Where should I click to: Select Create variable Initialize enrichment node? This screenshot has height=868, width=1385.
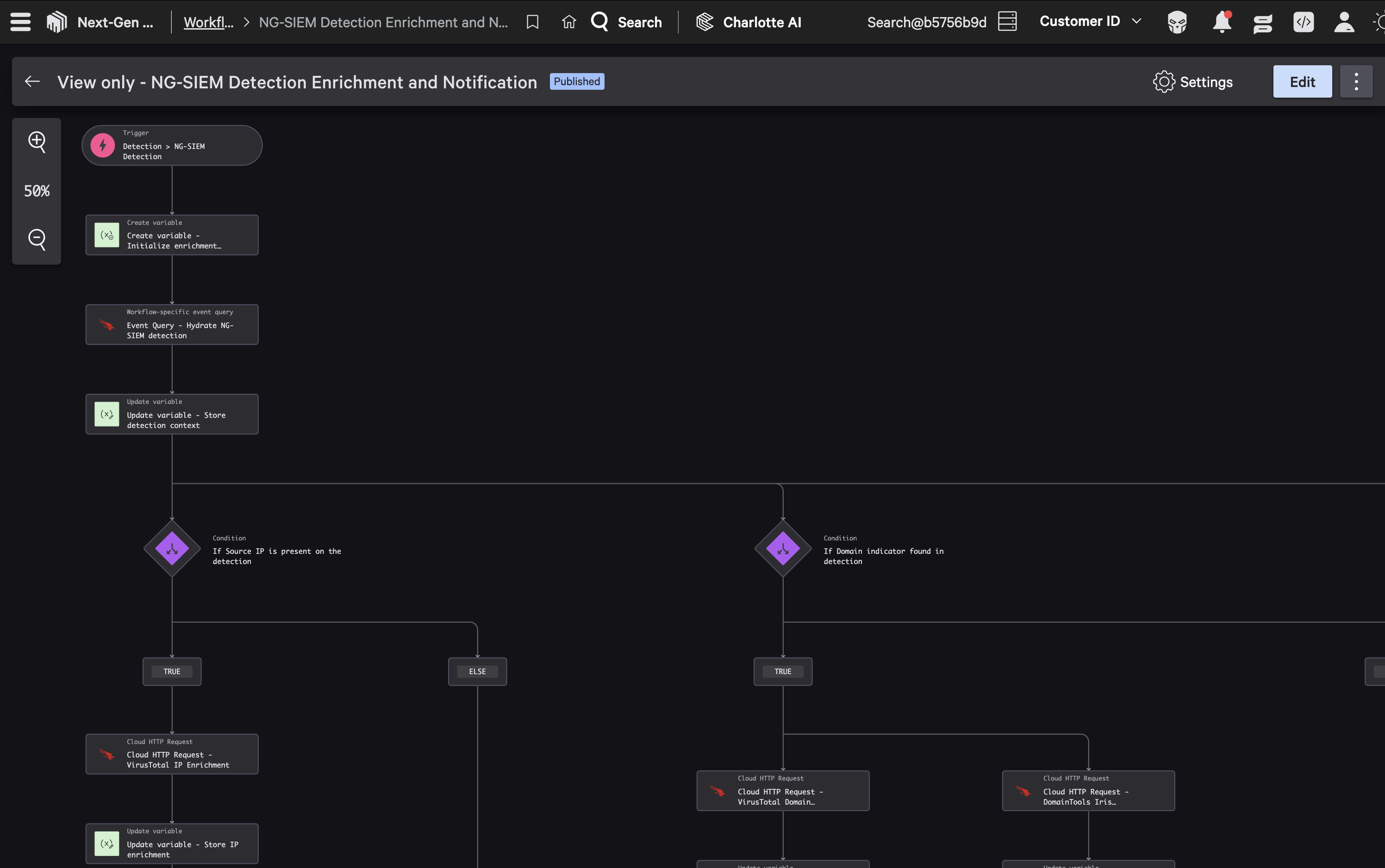[172, 236]
